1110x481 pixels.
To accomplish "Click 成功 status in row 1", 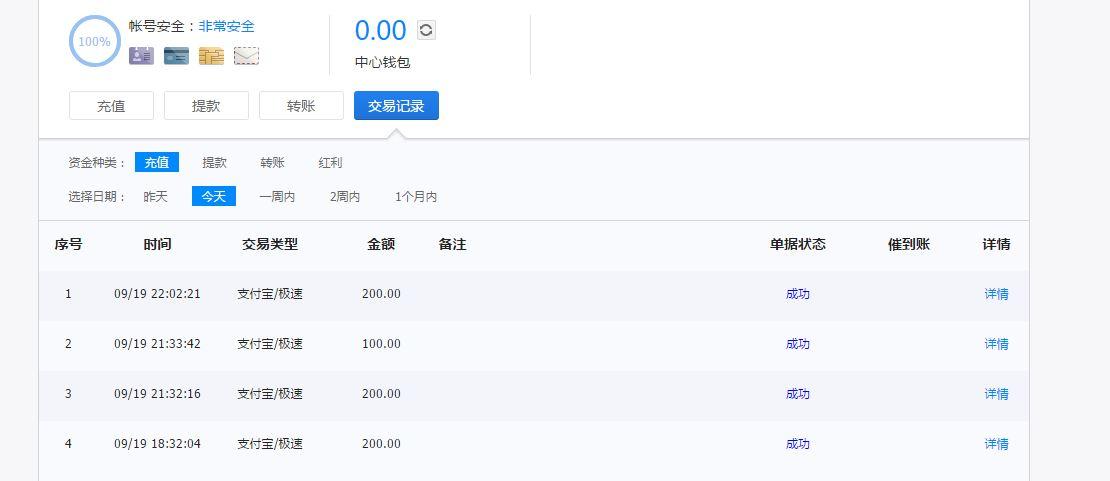I will [x=798, y=293].
